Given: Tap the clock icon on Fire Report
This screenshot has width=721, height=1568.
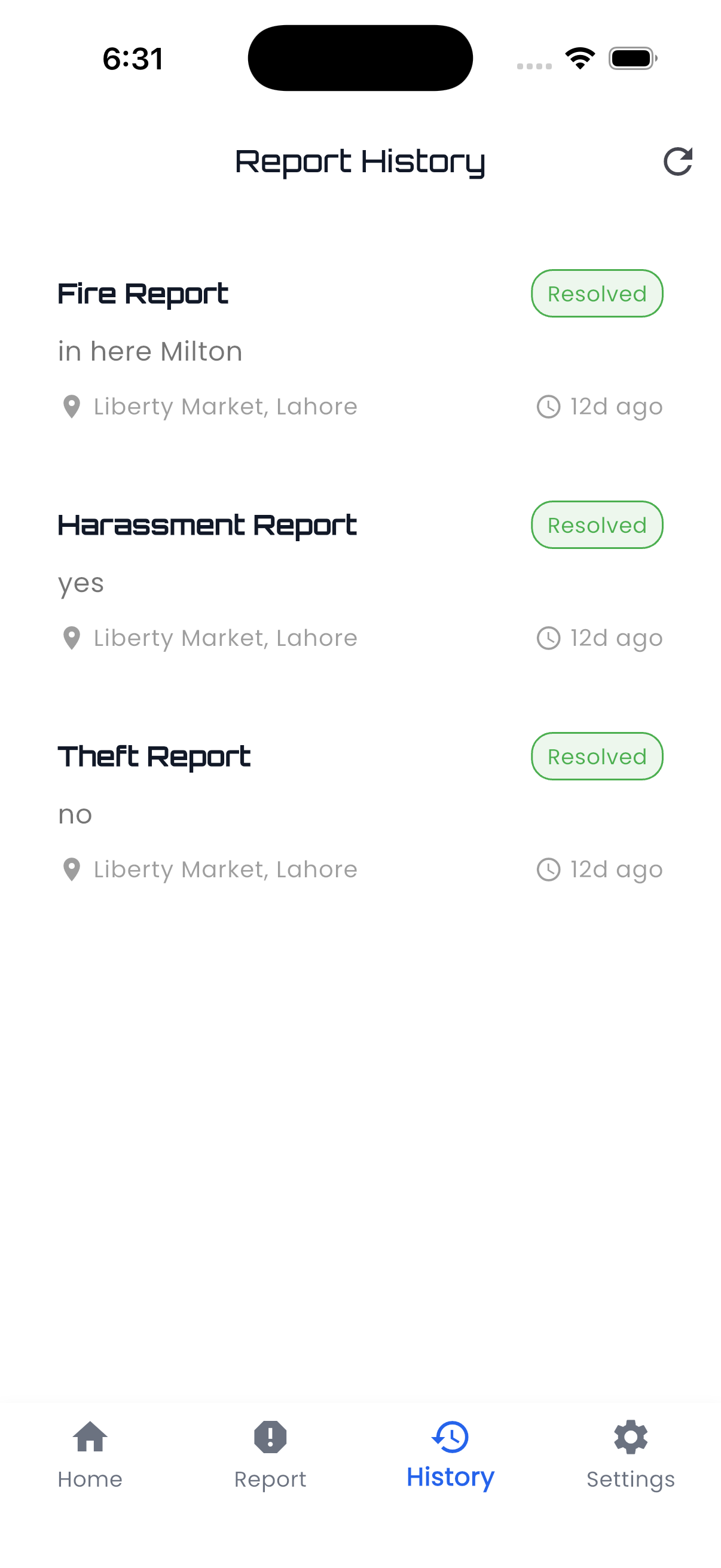Looking at the screenshot, I should click(x=548, y=407).
